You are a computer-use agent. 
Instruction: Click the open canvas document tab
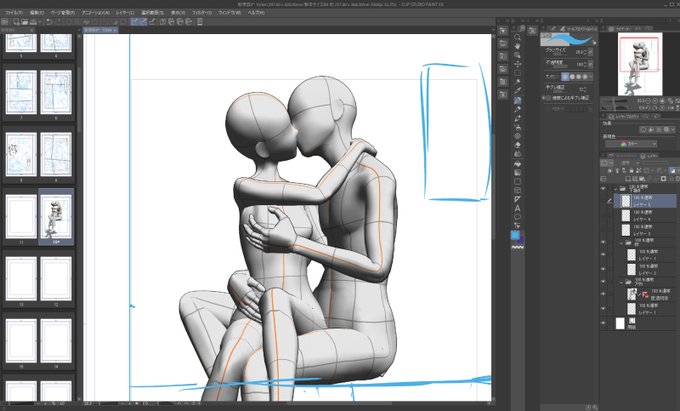[x=100, y=30]
